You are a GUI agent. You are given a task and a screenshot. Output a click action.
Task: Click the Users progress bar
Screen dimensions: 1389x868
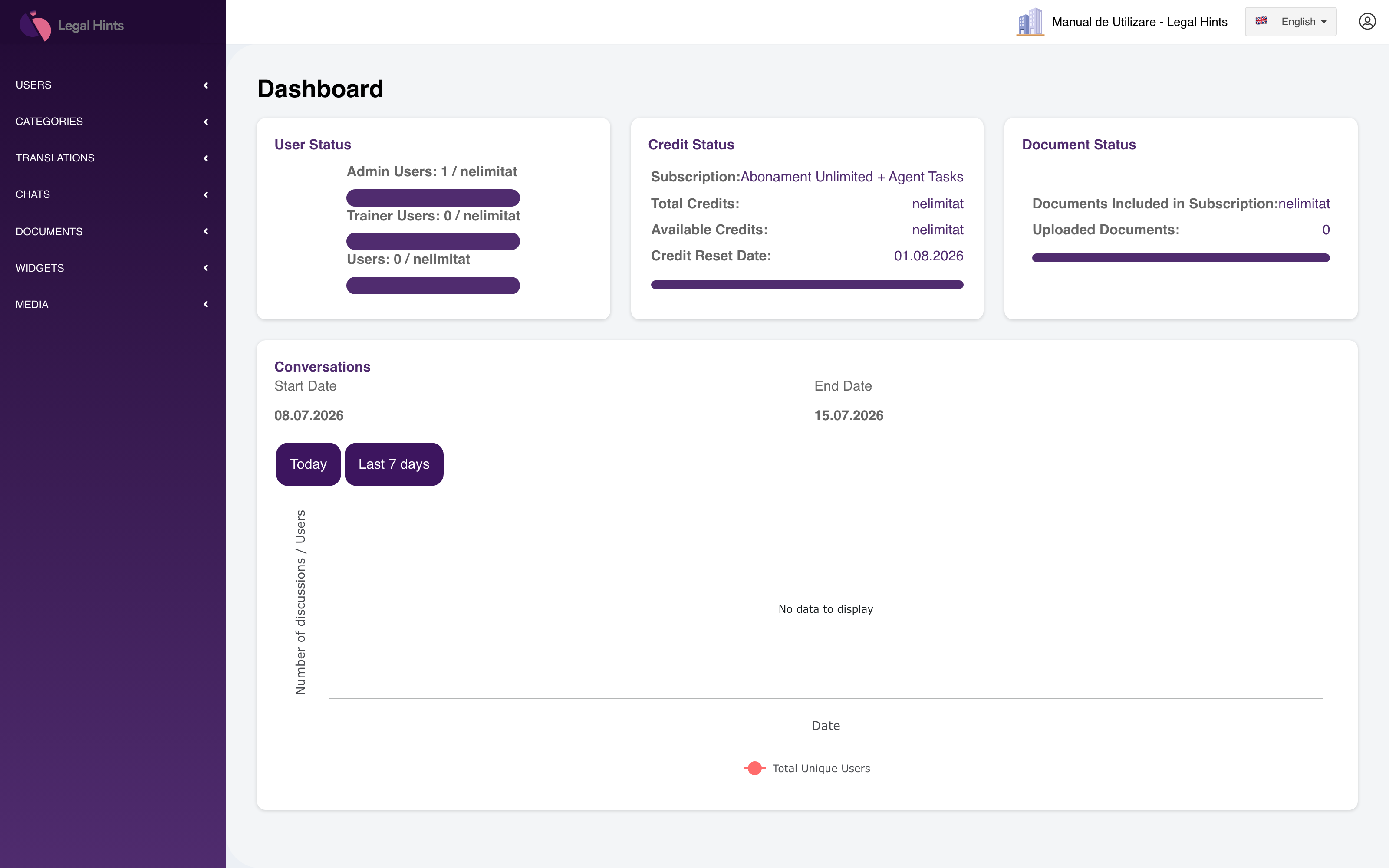click(x=433, y=285)
